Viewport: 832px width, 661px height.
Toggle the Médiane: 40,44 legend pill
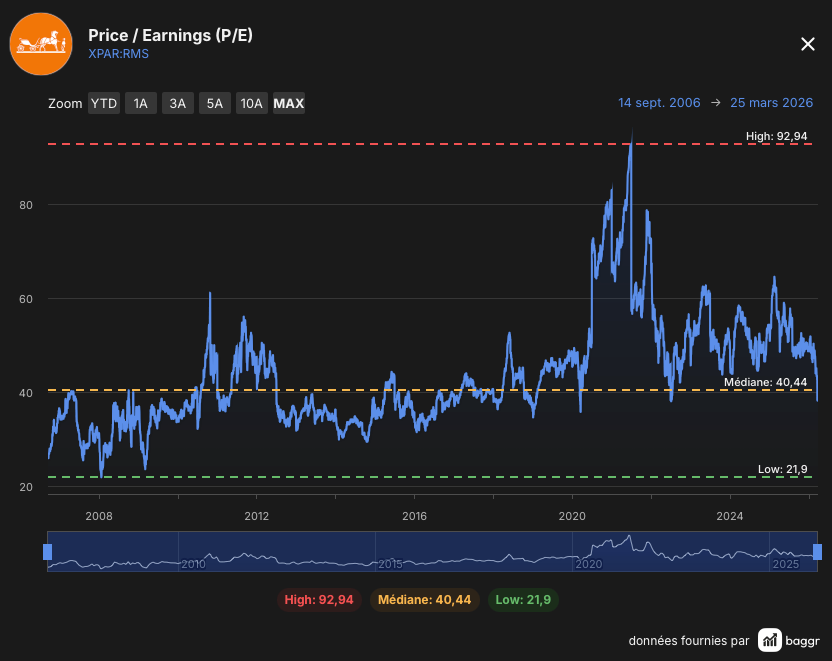pos(424,600)
